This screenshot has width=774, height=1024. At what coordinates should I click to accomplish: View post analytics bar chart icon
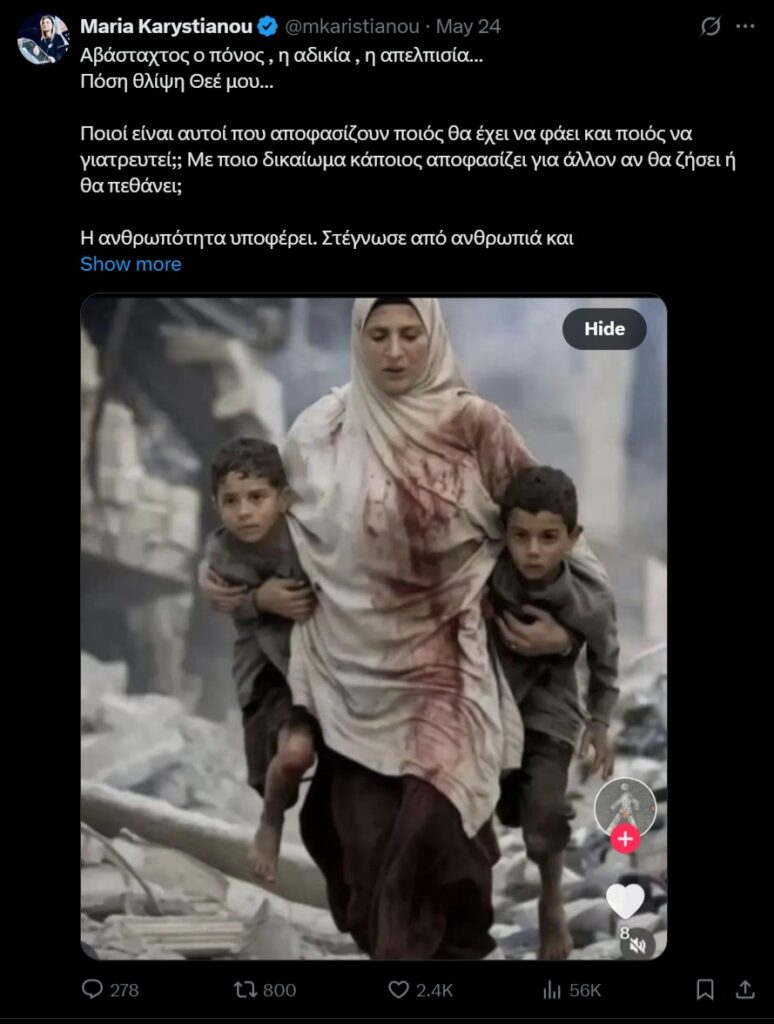click(551, 990)
